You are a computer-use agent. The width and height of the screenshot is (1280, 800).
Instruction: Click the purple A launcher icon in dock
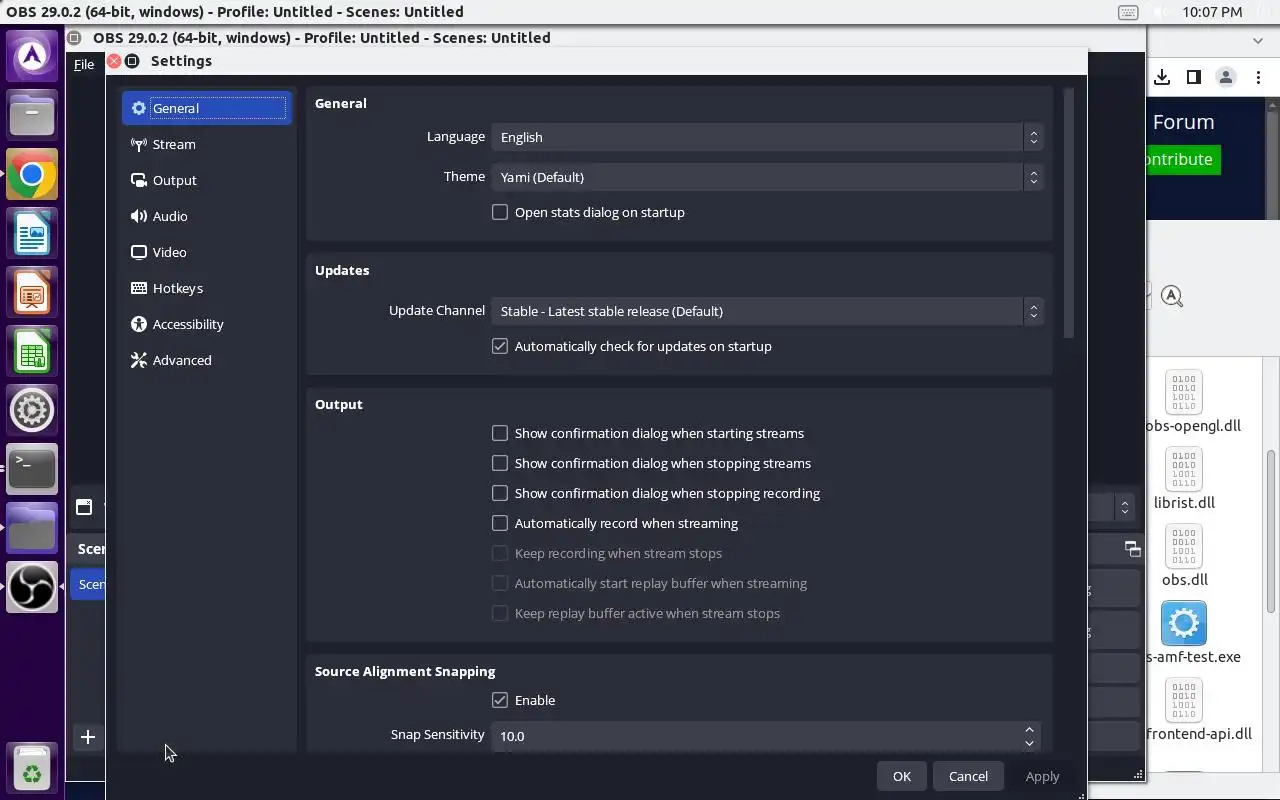coord(32,56)
